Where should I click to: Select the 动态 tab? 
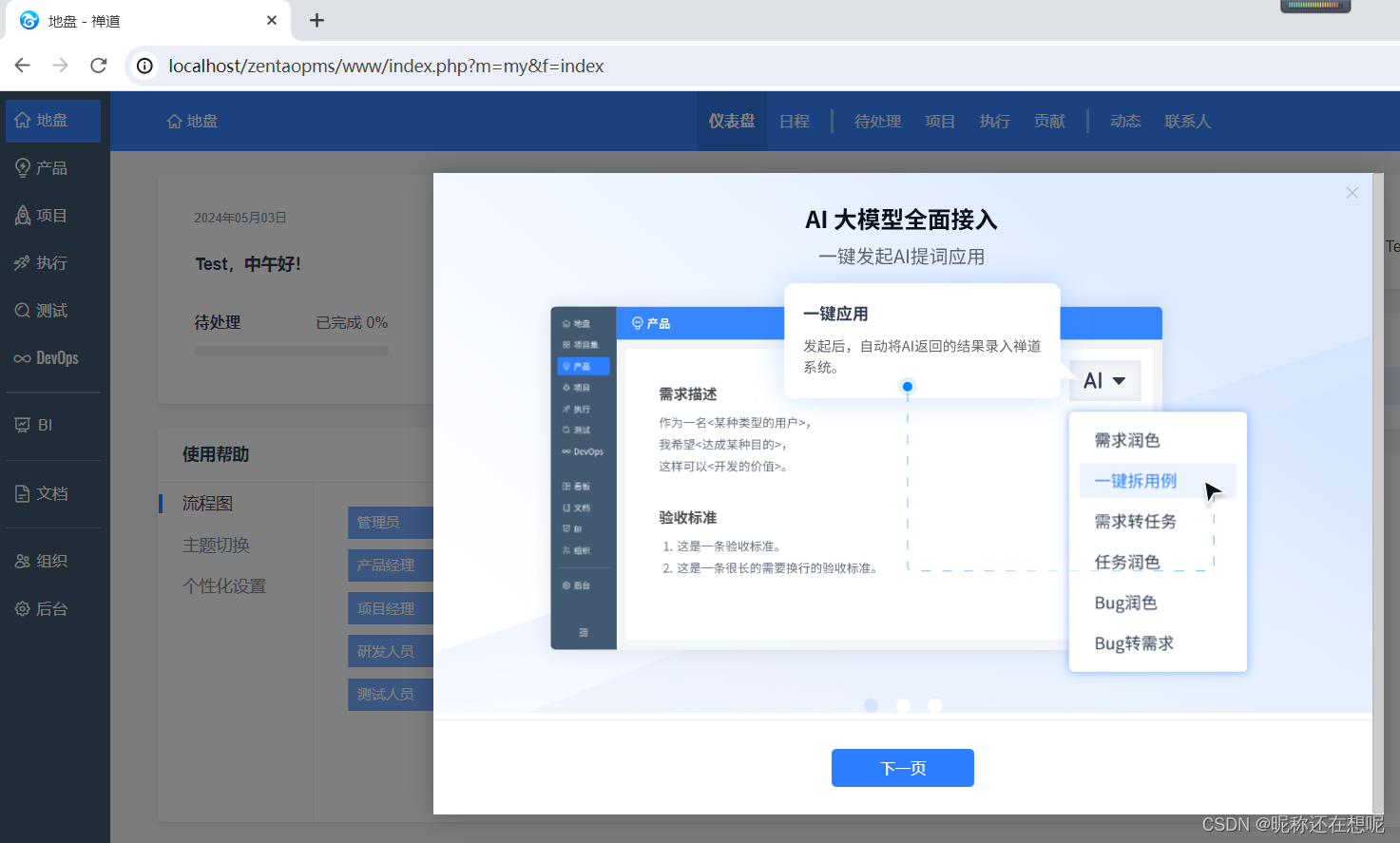point(1125,121)
